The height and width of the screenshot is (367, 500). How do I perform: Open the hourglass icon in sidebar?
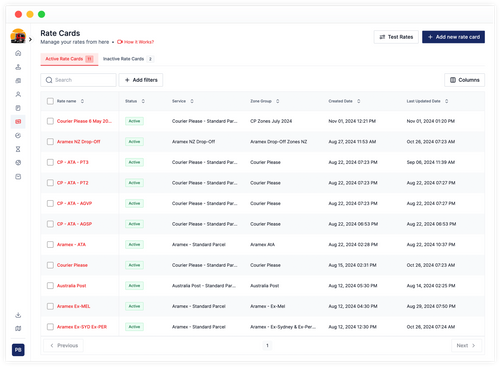coord(18,149)
